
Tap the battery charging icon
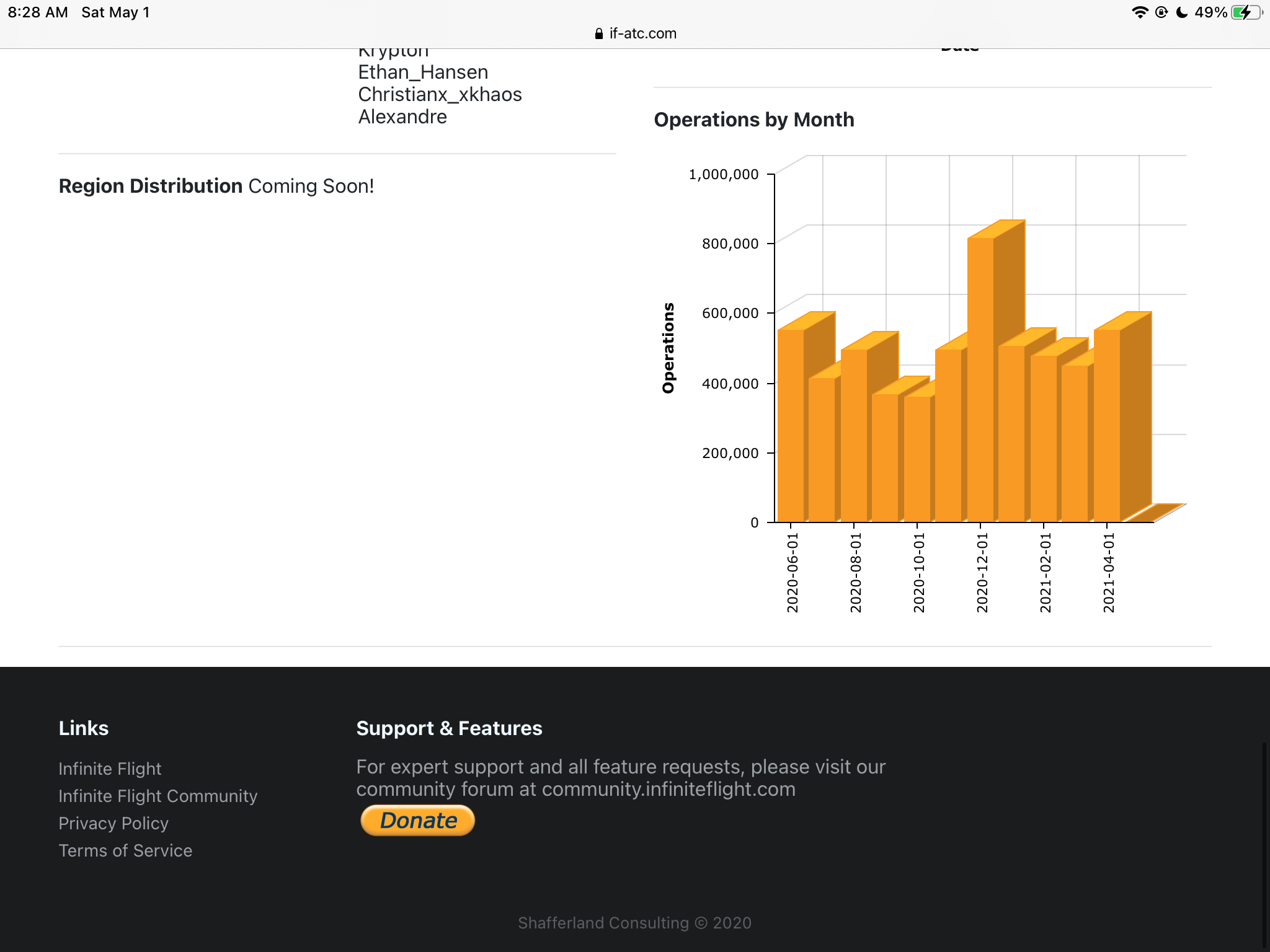click(x=1246, y=12)
